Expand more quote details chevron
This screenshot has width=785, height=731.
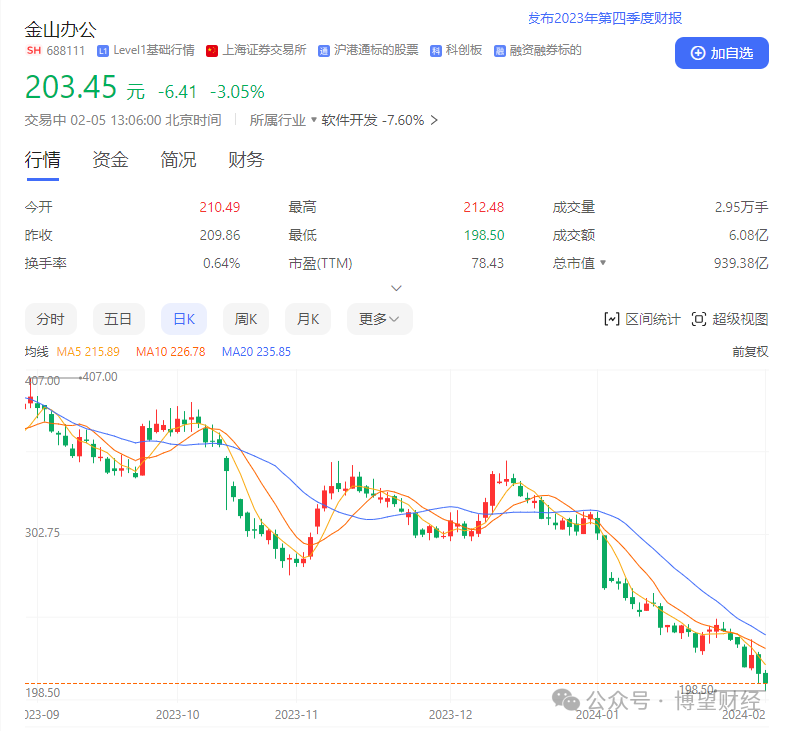[x=397, y=288]
